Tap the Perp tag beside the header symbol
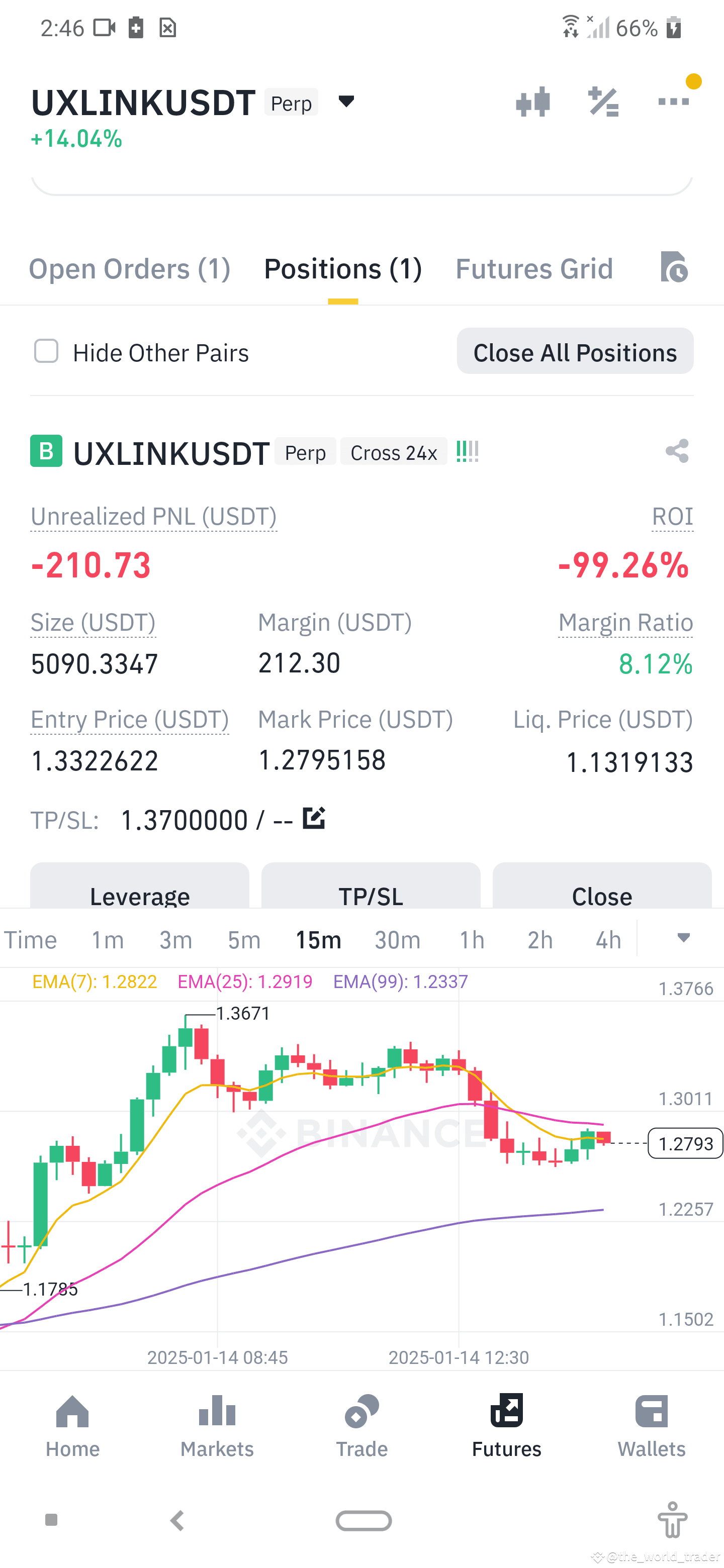This screenshot has width=724, height=1568. point(291,103)
